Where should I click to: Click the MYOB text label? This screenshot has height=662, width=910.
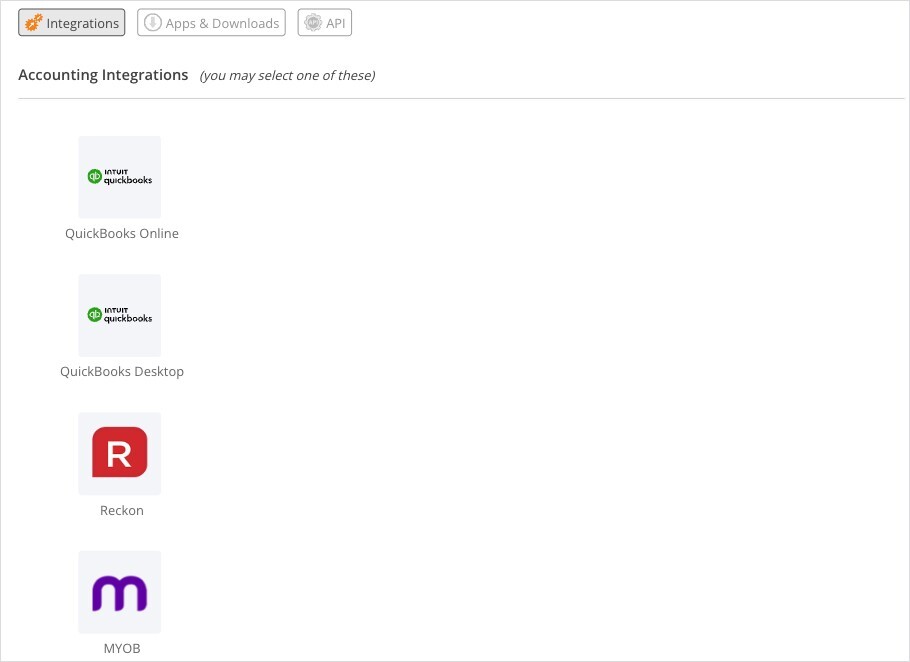tap(122, 648)
